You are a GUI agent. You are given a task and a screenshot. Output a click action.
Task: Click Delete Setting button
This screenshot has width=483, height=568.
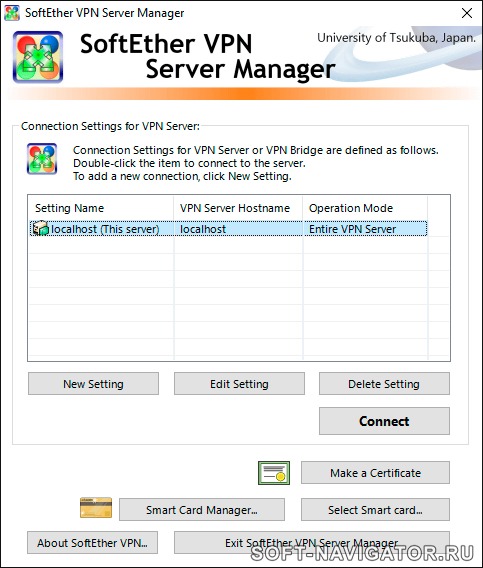(x=384, y=384)
